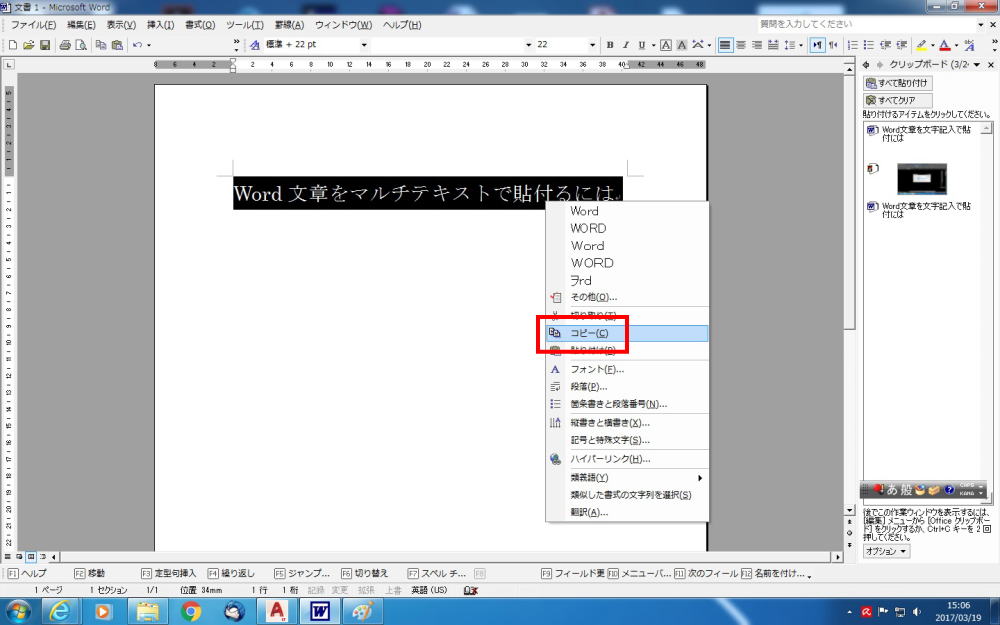
Task: Decrease the paragraph indent
Action: (885, 45)
